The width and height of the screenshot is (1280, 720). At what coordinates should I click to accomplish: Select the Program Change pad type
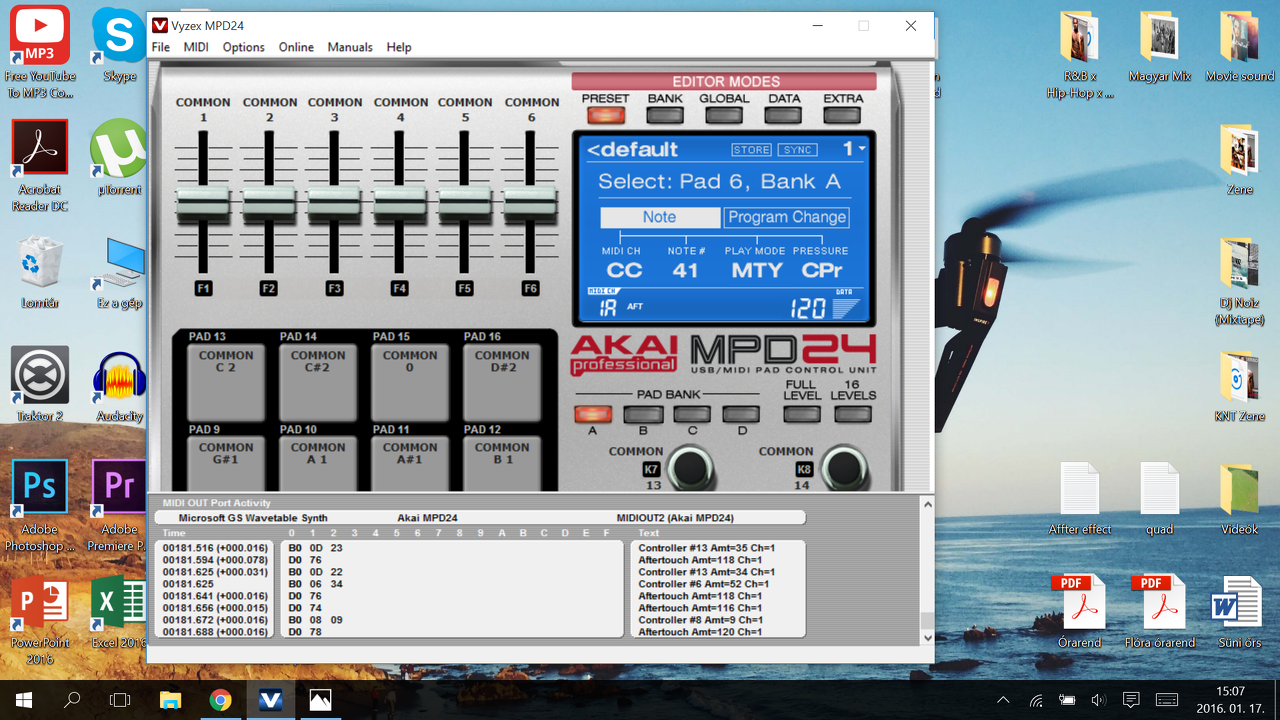[787, 217]
